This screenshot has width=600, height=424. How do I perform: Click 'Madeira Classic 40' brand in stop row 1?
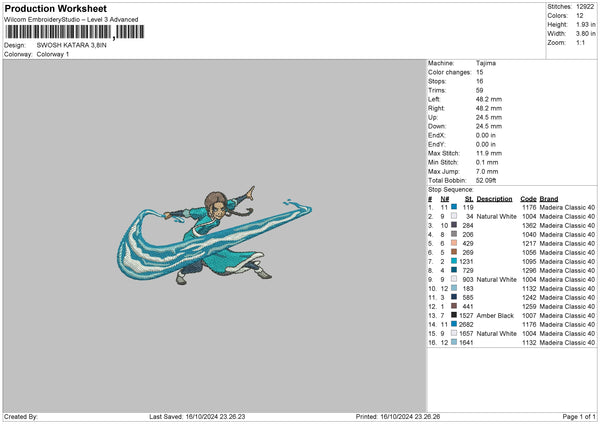click(567, 207)
